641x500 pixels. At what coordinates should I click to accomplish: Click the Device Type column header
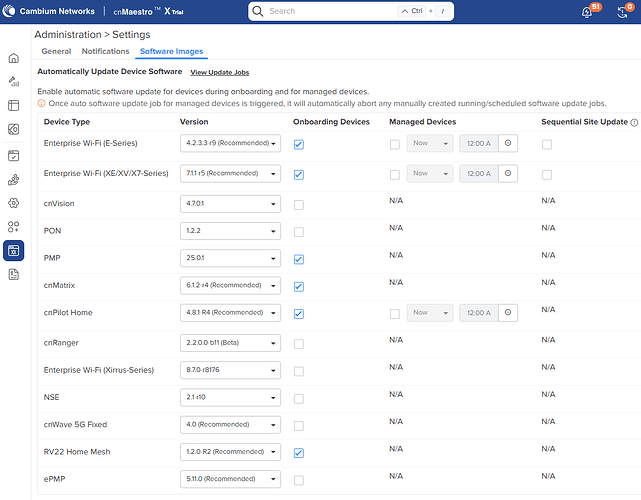click(x=67, y=122)
